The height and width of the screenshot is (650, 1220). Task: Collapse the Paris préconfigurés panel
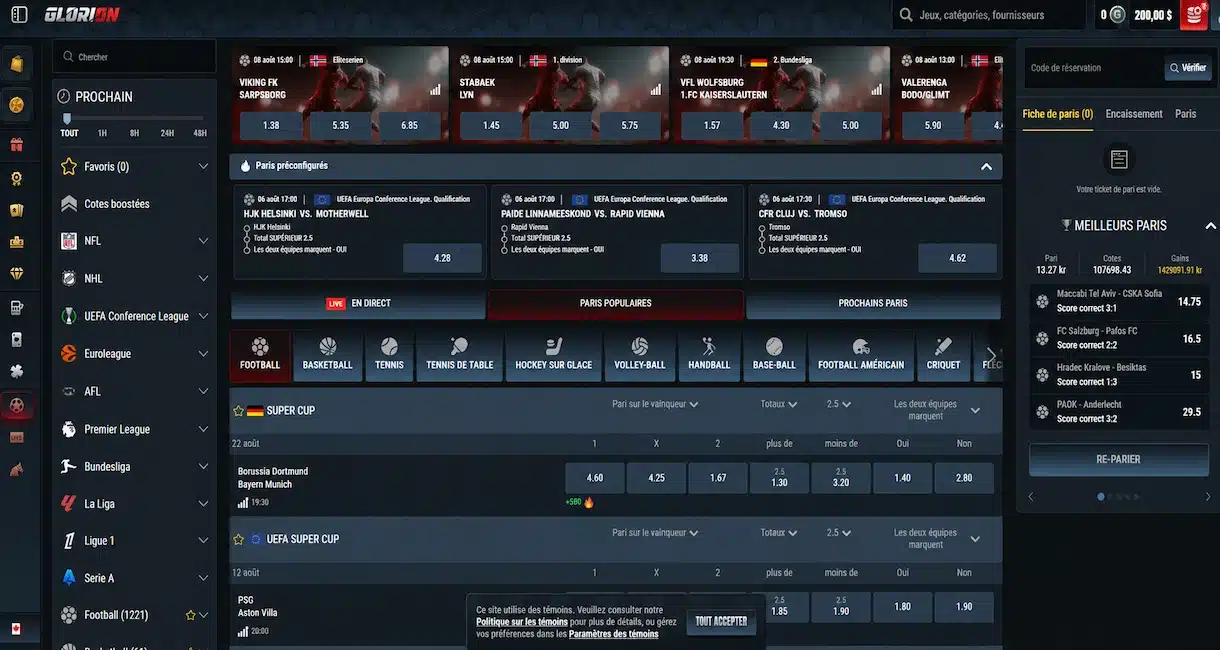986,166
